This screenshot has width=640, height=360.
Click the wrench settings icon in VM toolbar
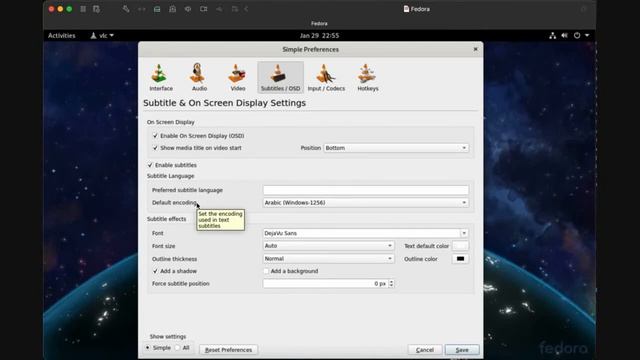point(126,9)
